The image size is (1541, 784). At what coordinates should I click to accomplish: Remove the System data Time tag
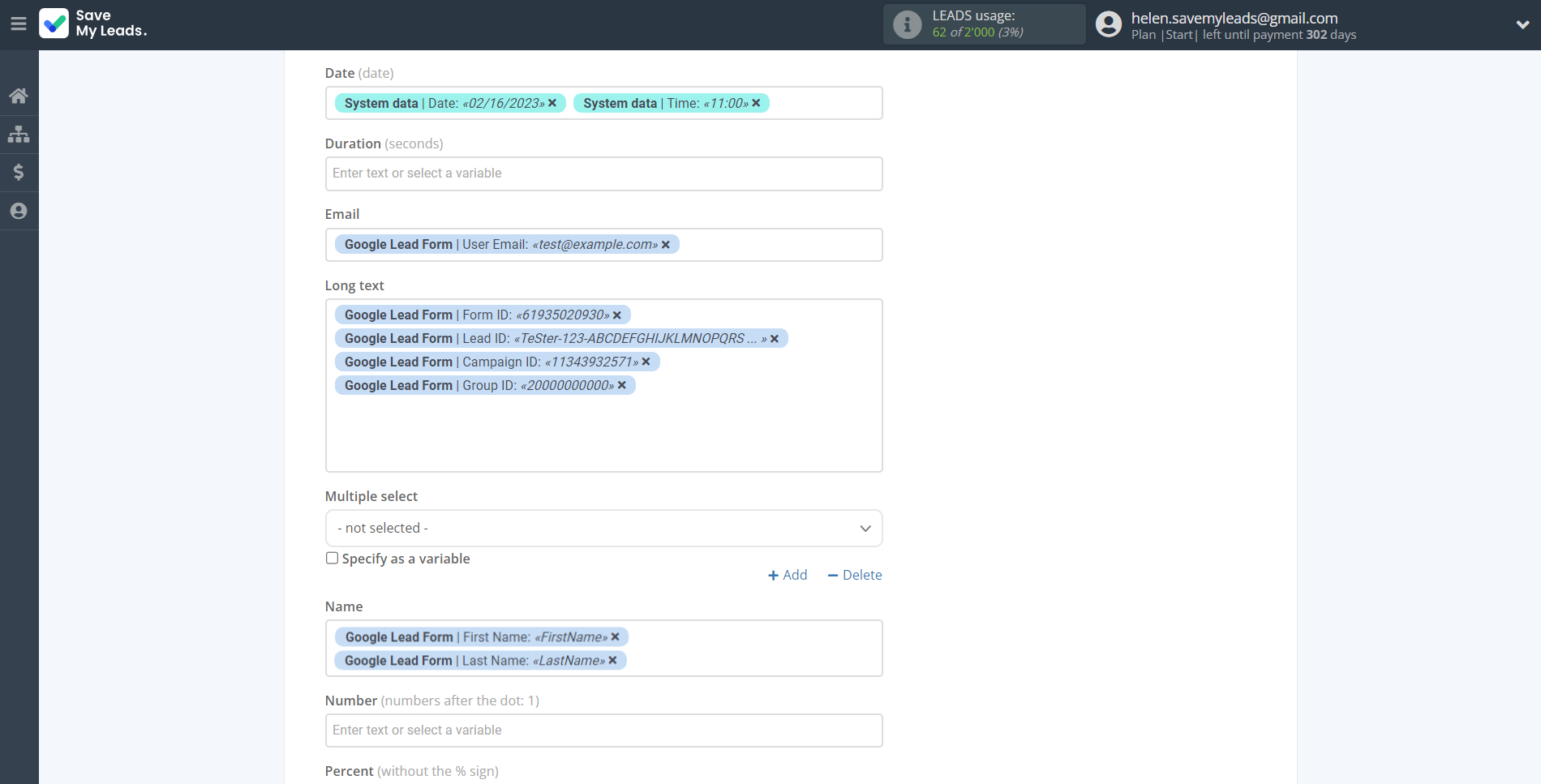pyautogui.click(x=756, y=103)
